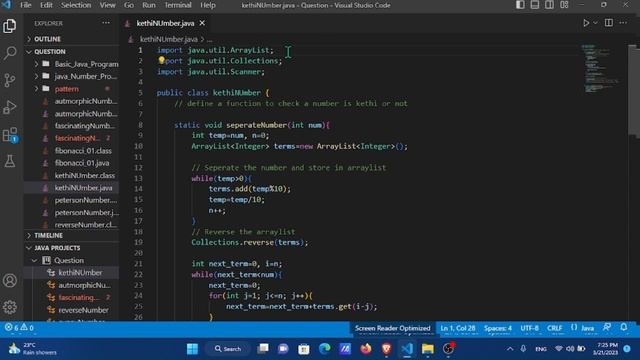Change end of line sequence CRLF
Image resolution: width=640 pixels, height=360 pixels.
tap(554, 328)
